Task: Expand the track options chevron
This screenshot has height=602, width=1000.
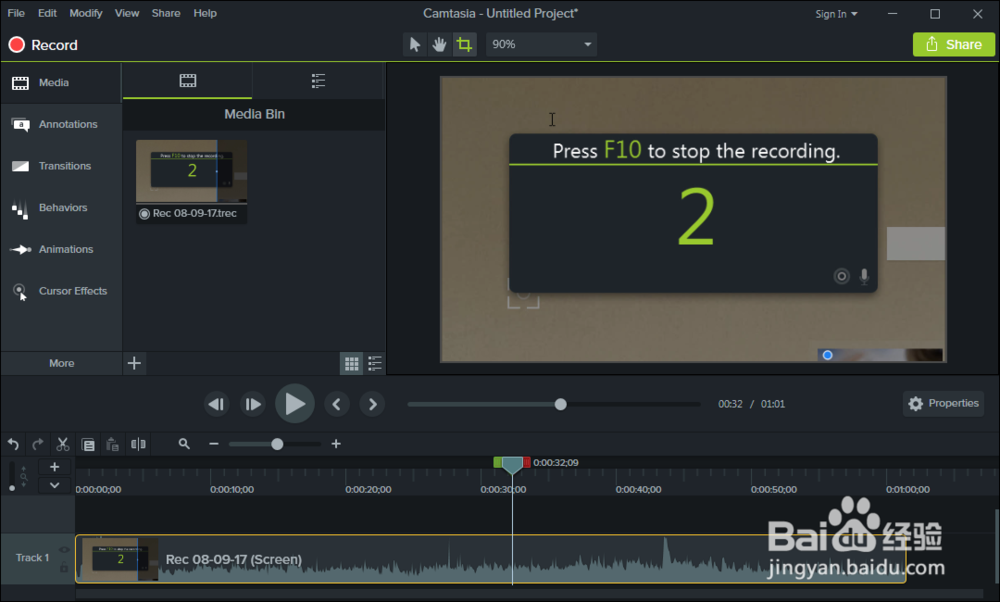Action: (55, 485)
